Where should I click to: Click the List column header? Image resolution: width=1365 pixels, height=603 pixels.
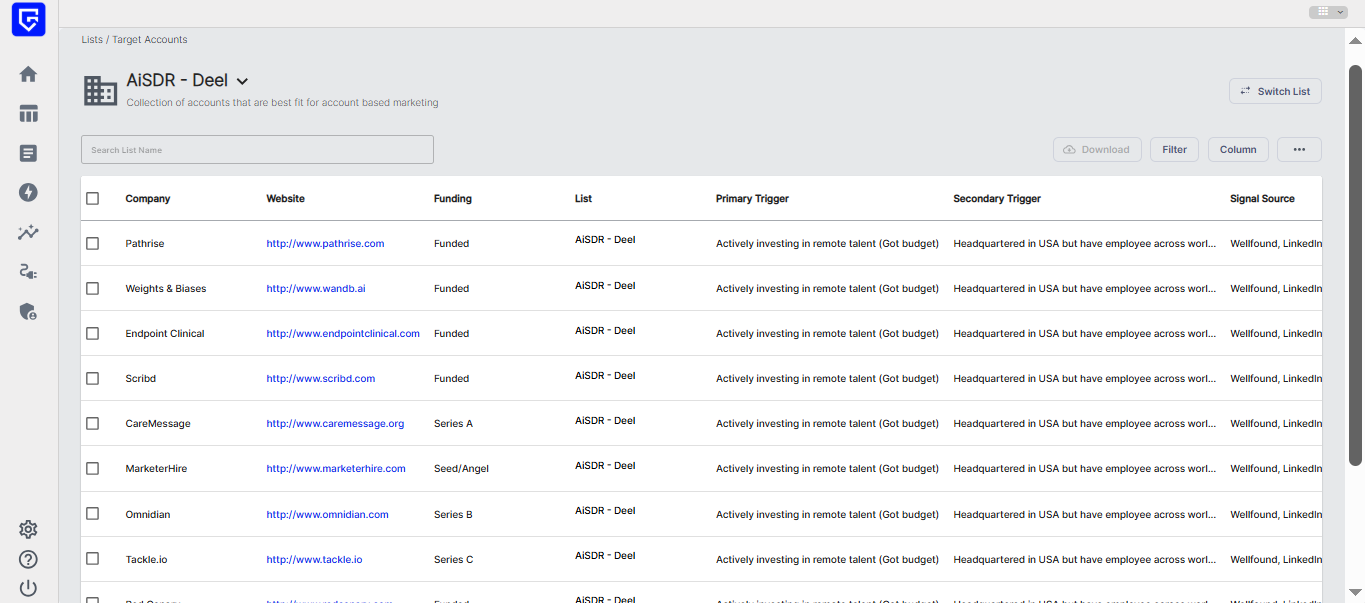583,199
